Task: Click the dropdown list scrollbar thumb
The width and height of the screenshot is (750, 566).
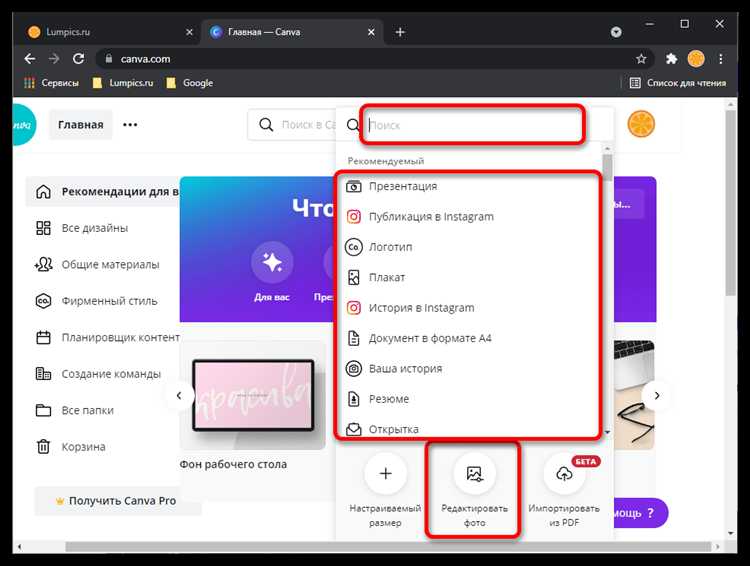Action: pyautogui.click(x=607, y=168)
